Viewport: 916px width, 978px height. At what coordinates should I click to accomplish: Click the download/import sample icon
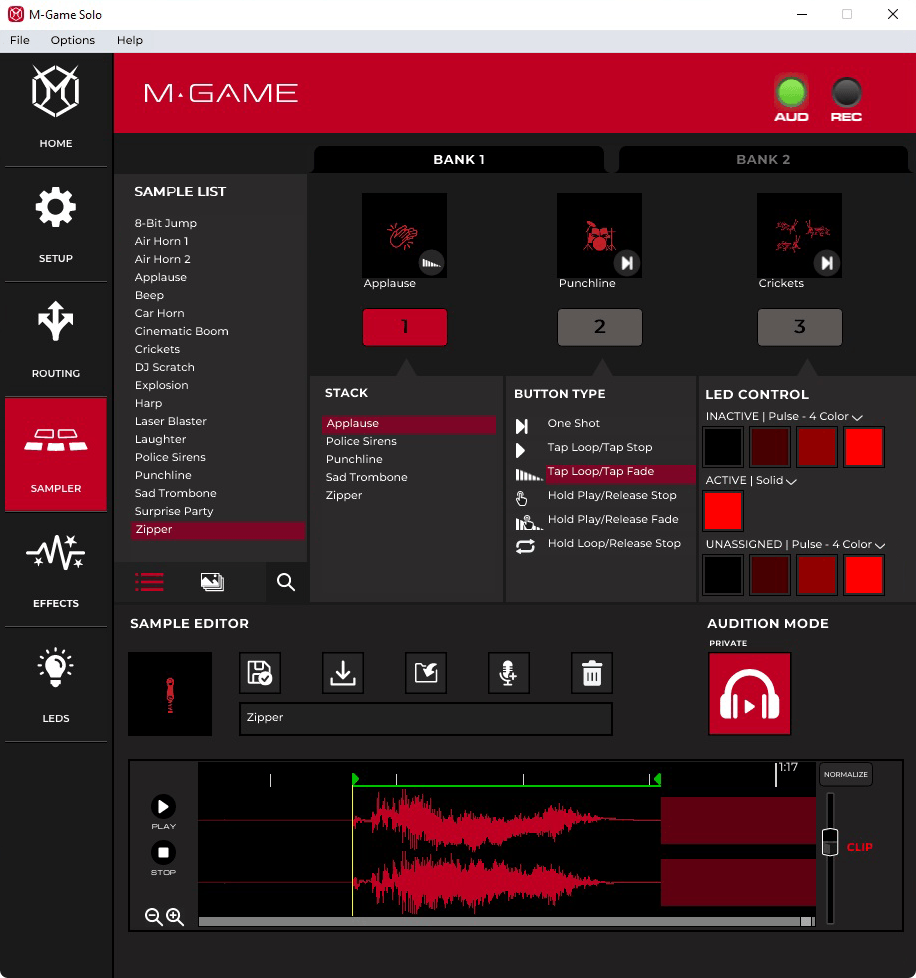(343, 673)
